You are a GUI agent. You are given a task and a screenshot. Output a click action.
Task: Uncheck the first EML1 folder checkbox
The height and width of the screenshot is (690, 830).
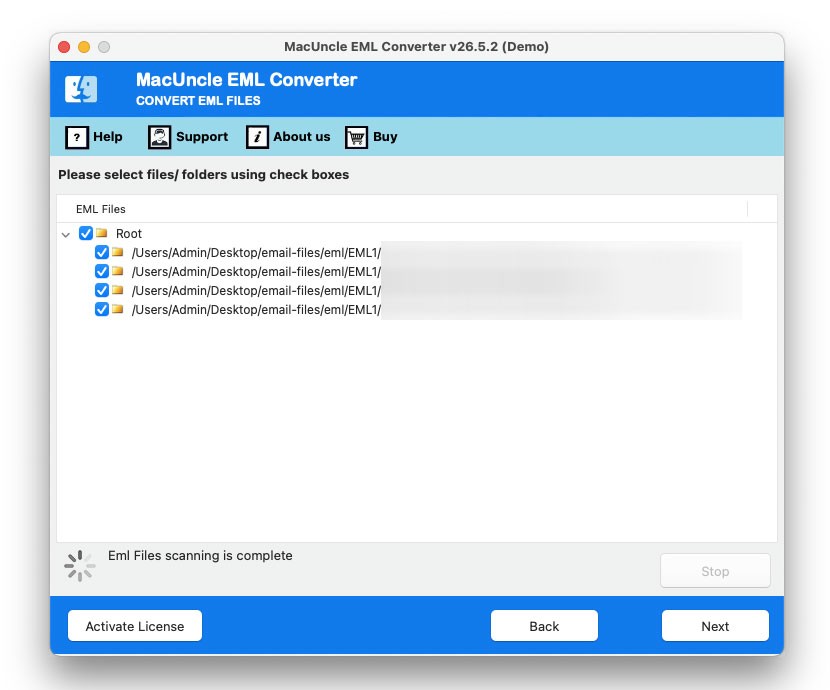tap(102, 252)
